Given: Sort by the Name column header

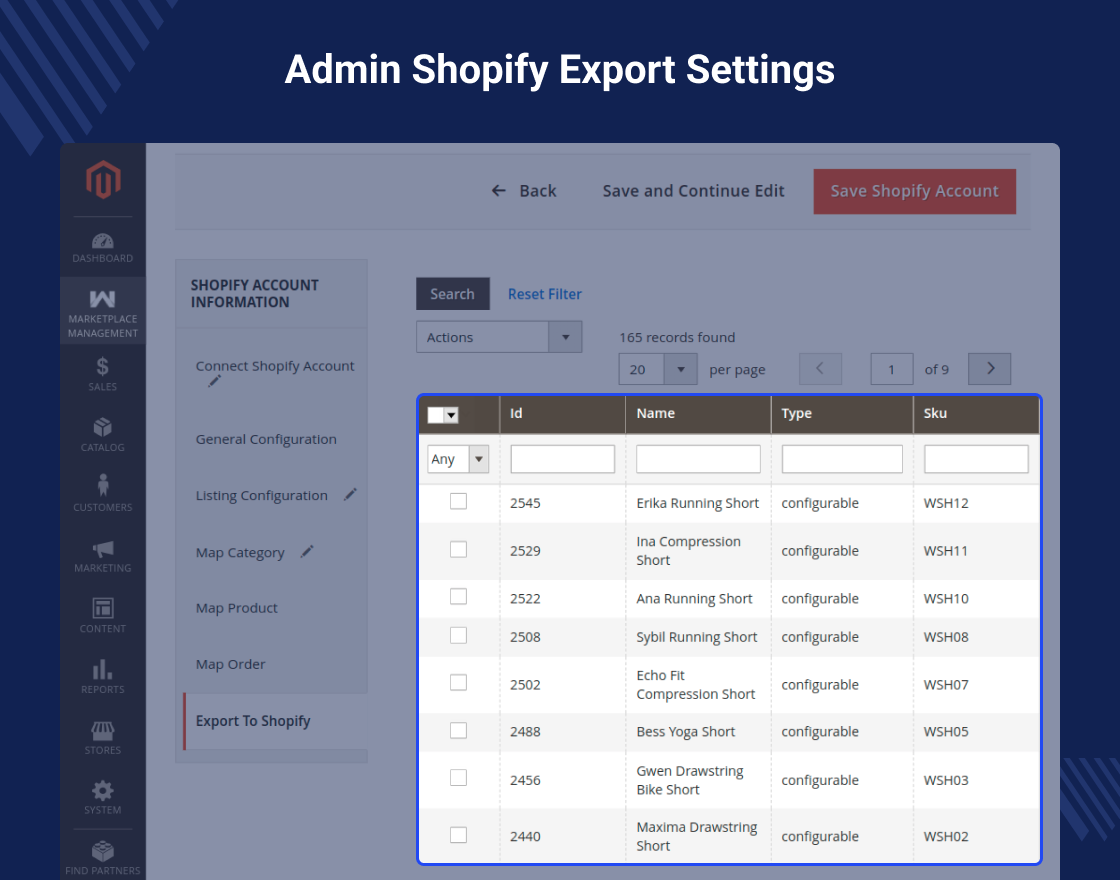Looking at the screenshot, I should pyautogui.click(x=699, y=414).
